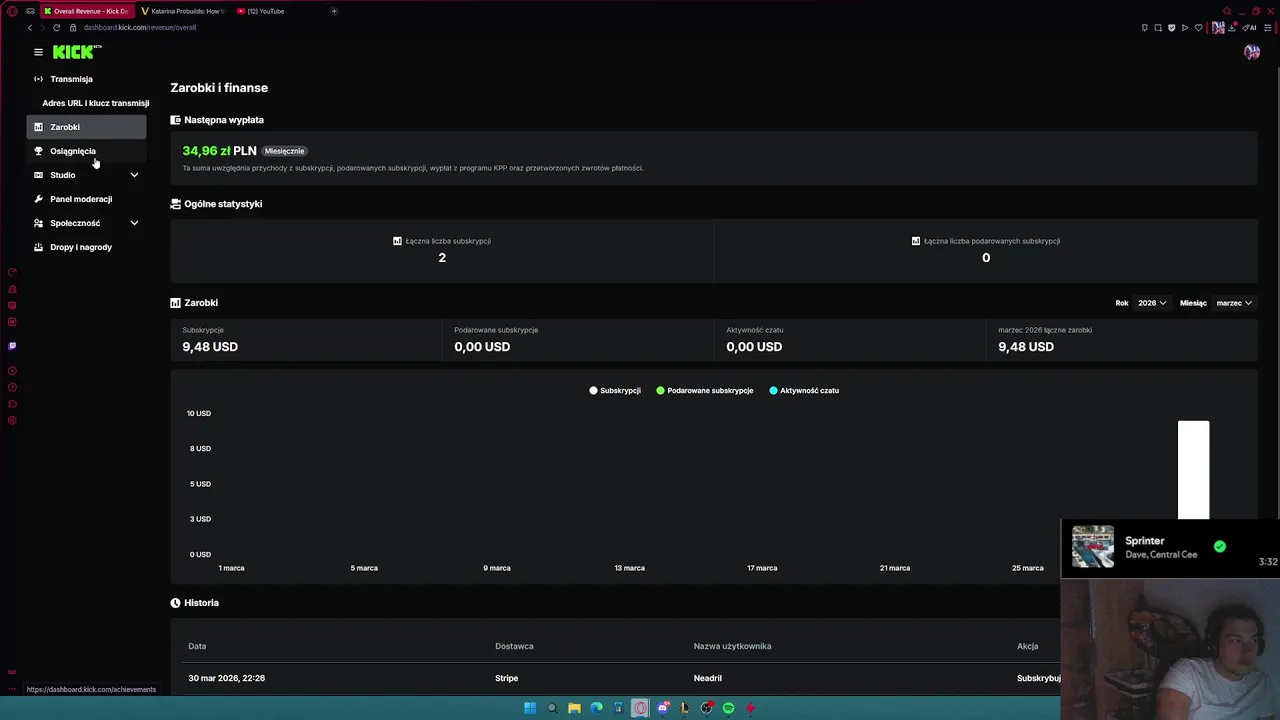Open taskbar search magnifier
Viewport: 1280px width, 720px height.
click(552, 708)
